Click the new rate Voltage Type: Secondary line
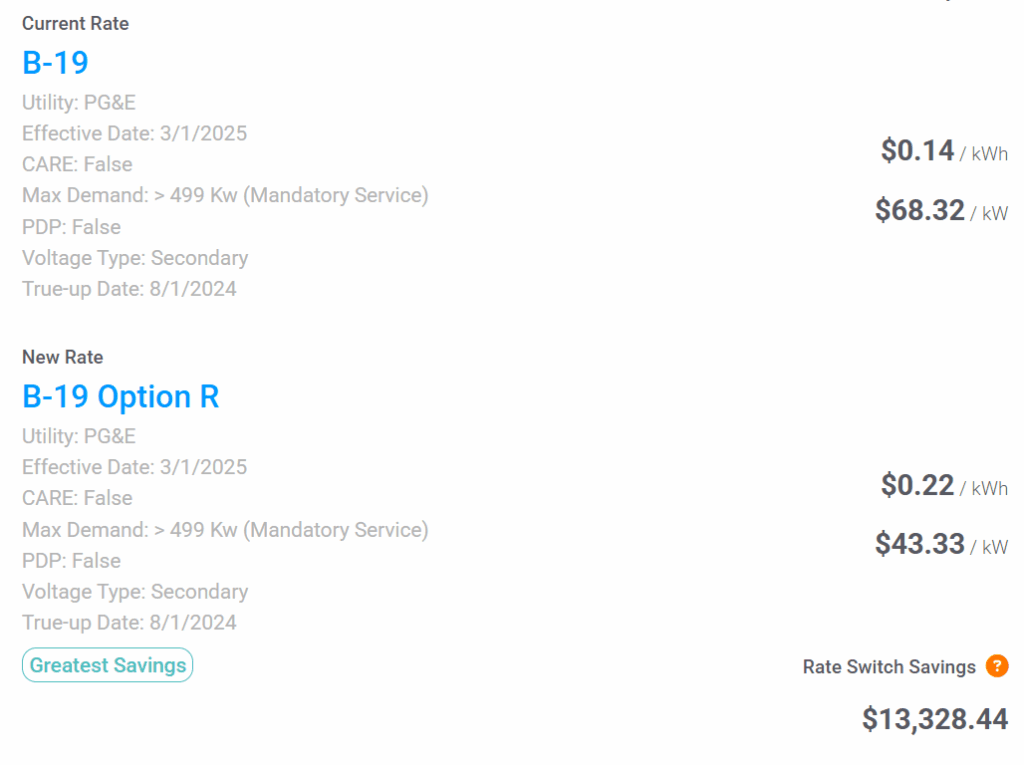Viewport: 1024px width, 765px height. tap(135, 592)
